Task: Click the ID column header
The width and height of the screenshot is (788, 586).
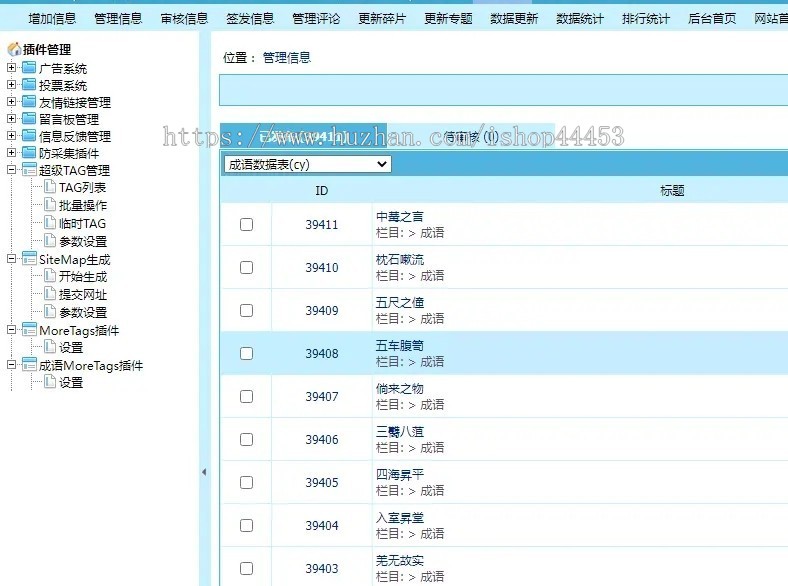Action: click(322, 190)
